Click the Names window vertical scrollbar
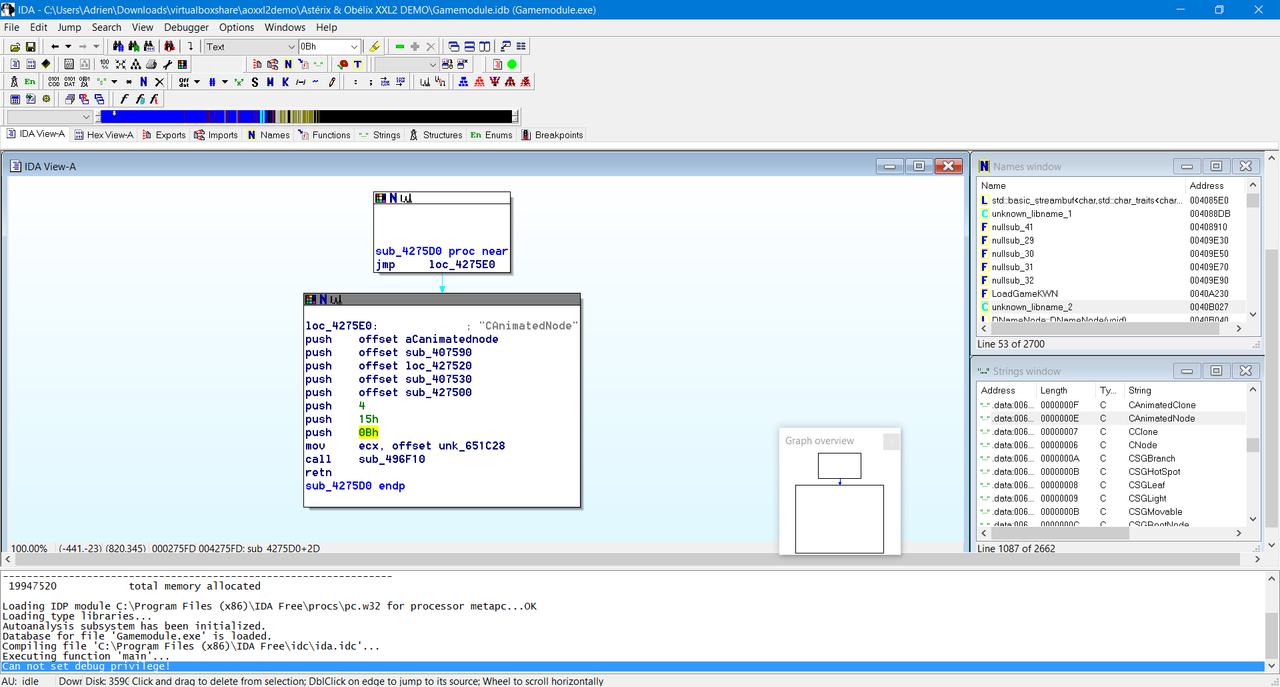This screenshot has width=1280, height=687. tap(1253, 250)
